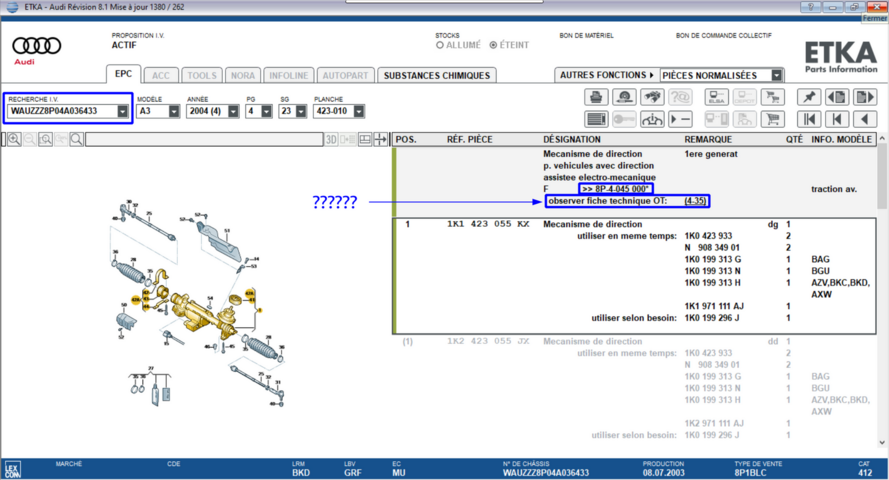Image resolution: width=889 pixels, height=480 pixels.
Task: Open the PG 4 dropdown
Action: pos(266,111)
